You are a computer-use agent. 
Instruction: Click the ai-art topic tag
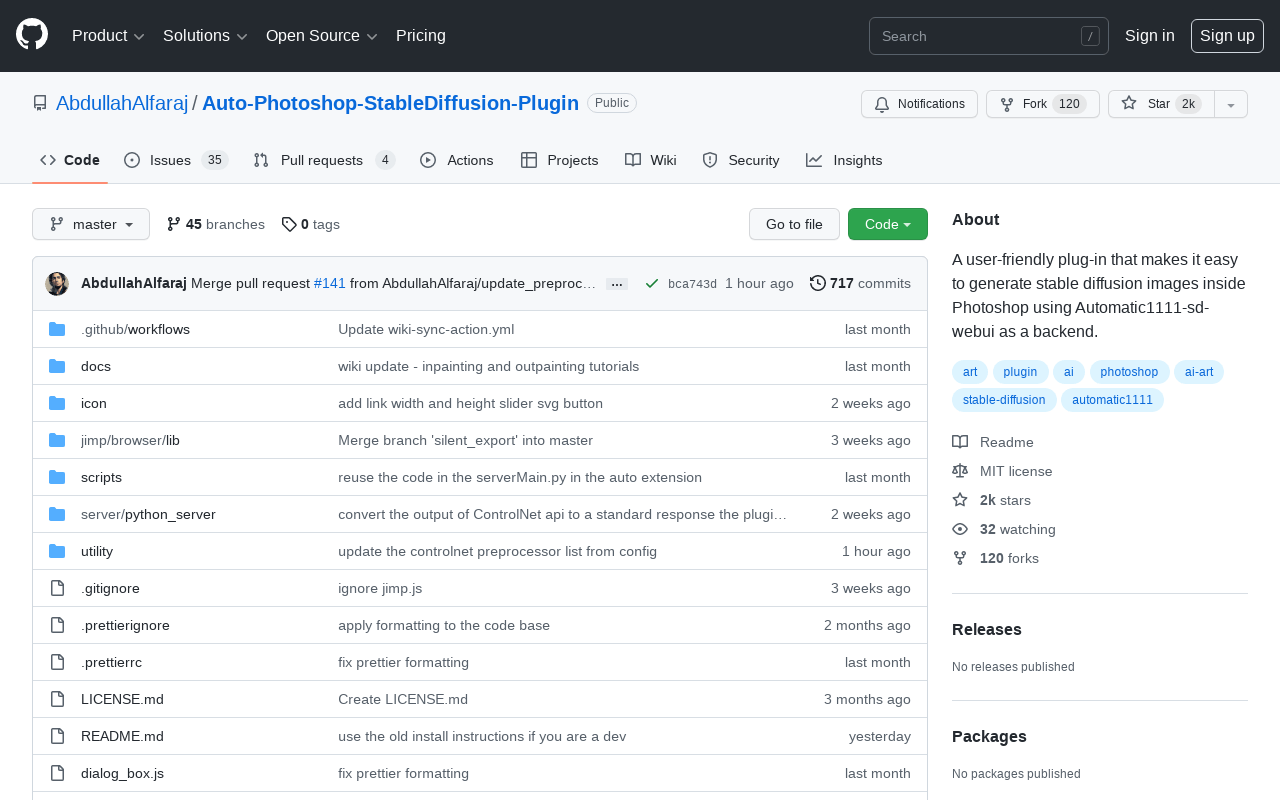click(x=1199, y=372)
